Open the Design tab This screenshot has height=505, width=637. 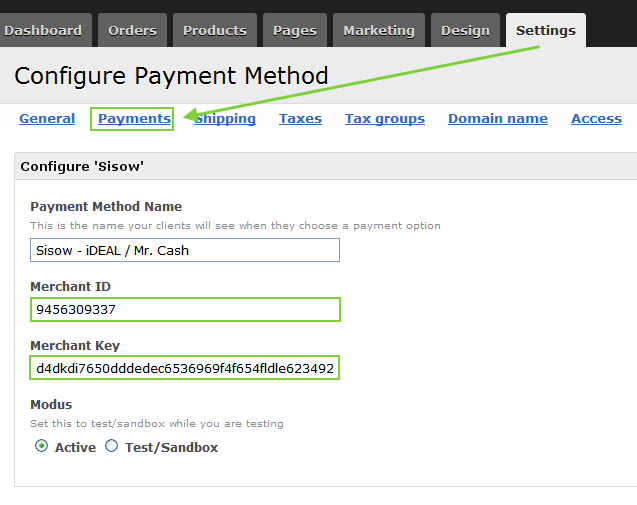click(x=466, y=30)
